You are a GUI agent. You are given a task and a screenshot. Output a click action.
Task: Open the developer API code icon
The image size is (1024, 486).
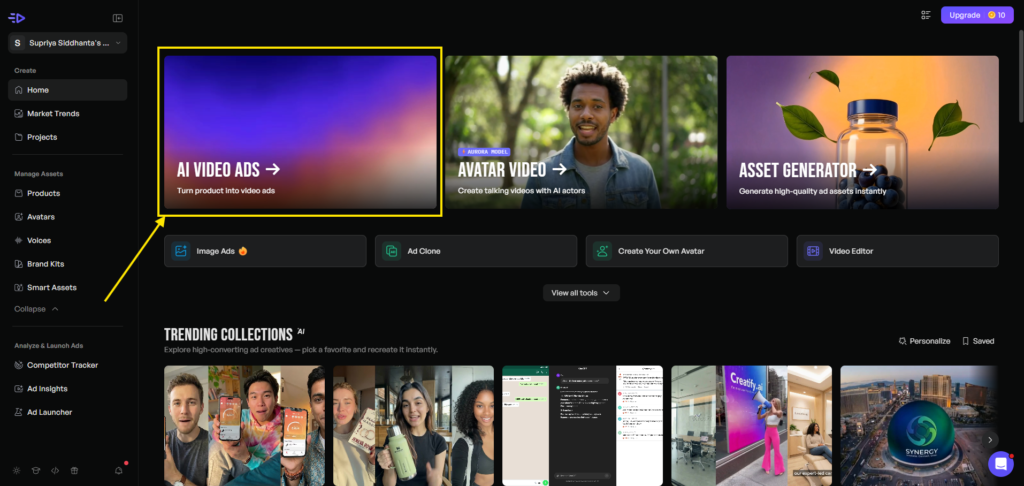[54, 470]
